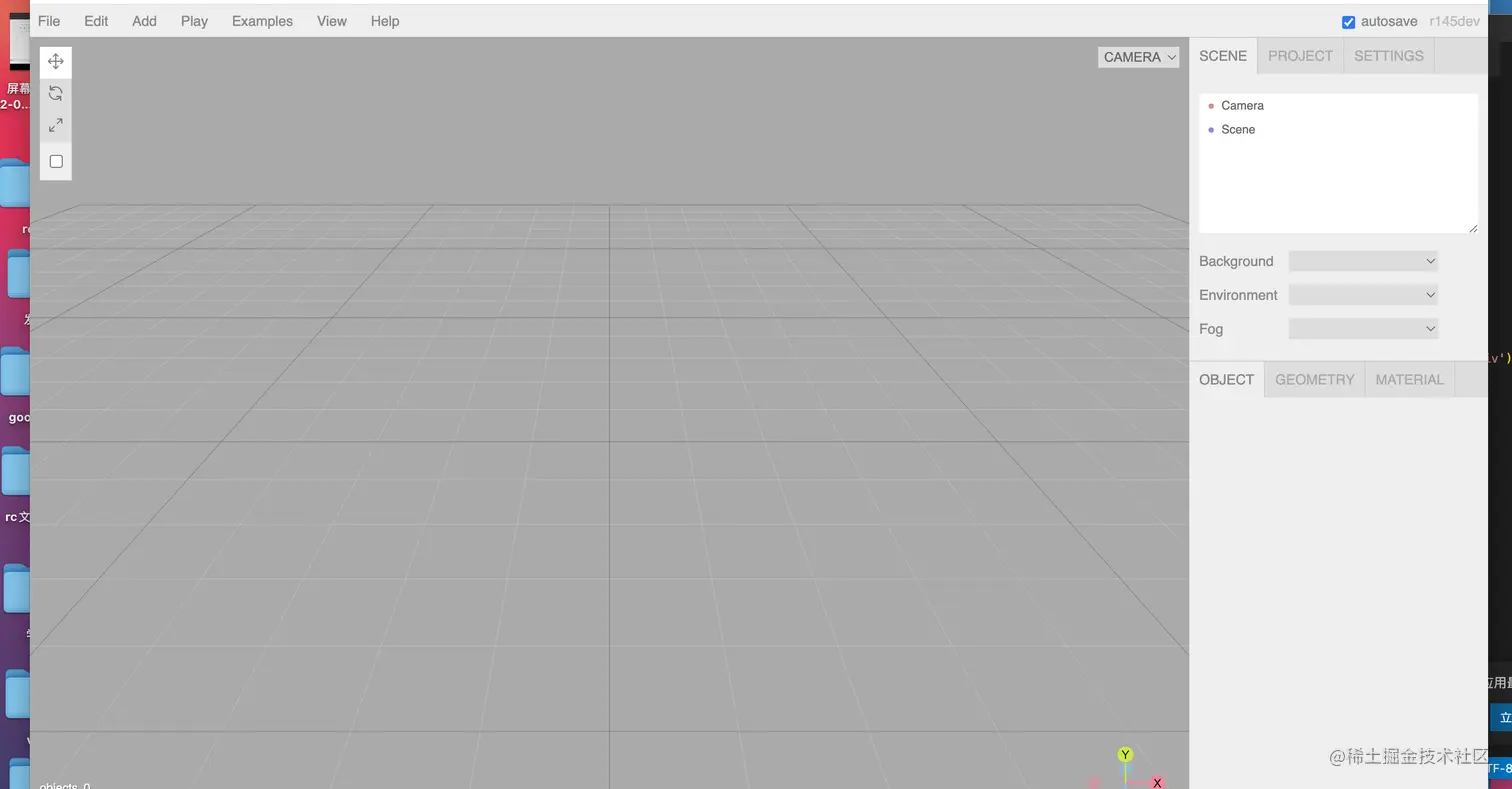Toggle the local space checkbox in toolbar
This screenshot has height=789, width=1512.
(x=56, y=161)
